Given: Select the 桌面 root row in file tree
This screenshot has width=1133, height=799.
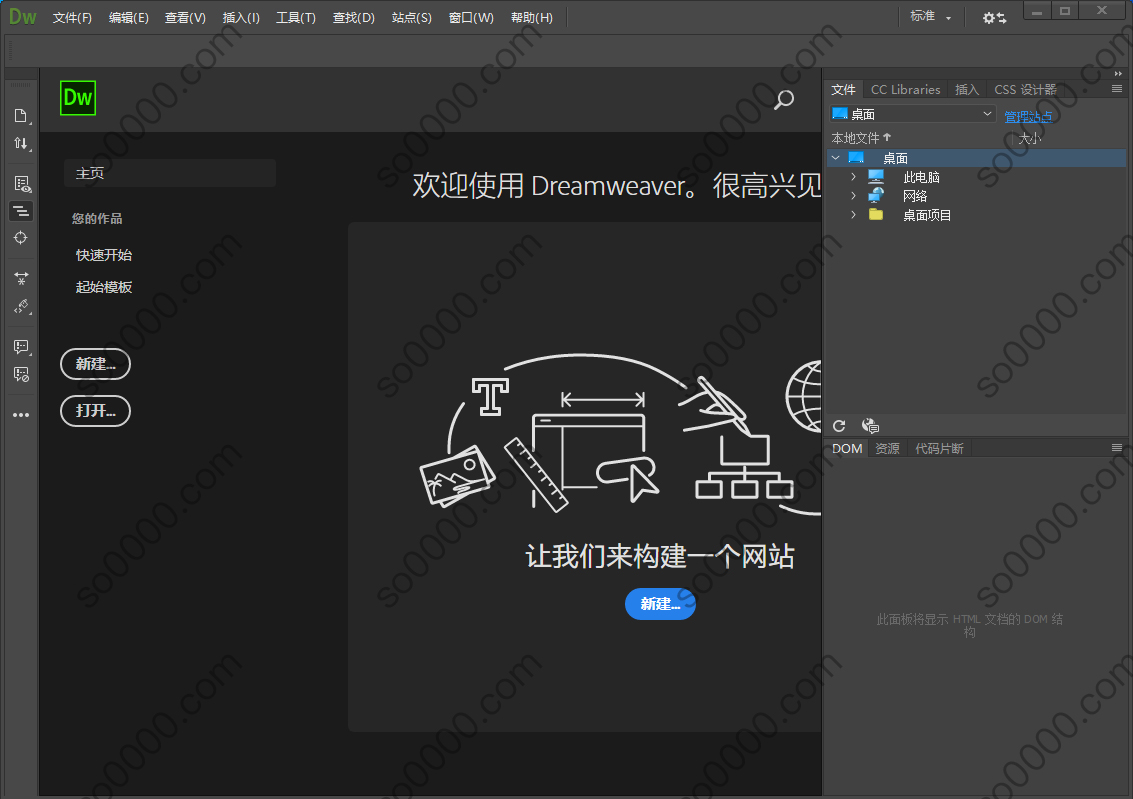Looking at the screenshot, I should pos(977,157).
